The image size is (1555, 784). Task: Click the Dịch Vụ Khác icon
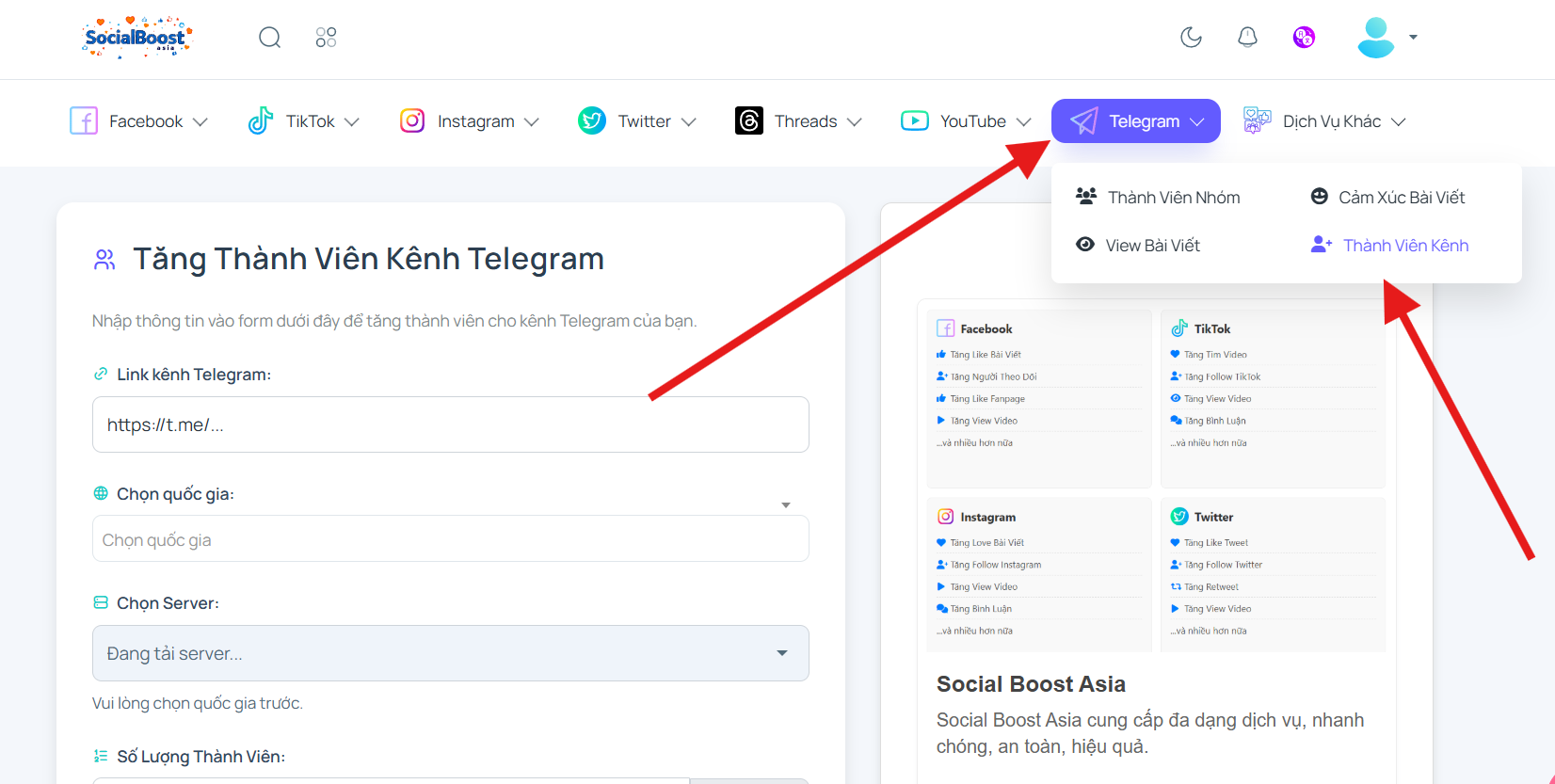1258,120
